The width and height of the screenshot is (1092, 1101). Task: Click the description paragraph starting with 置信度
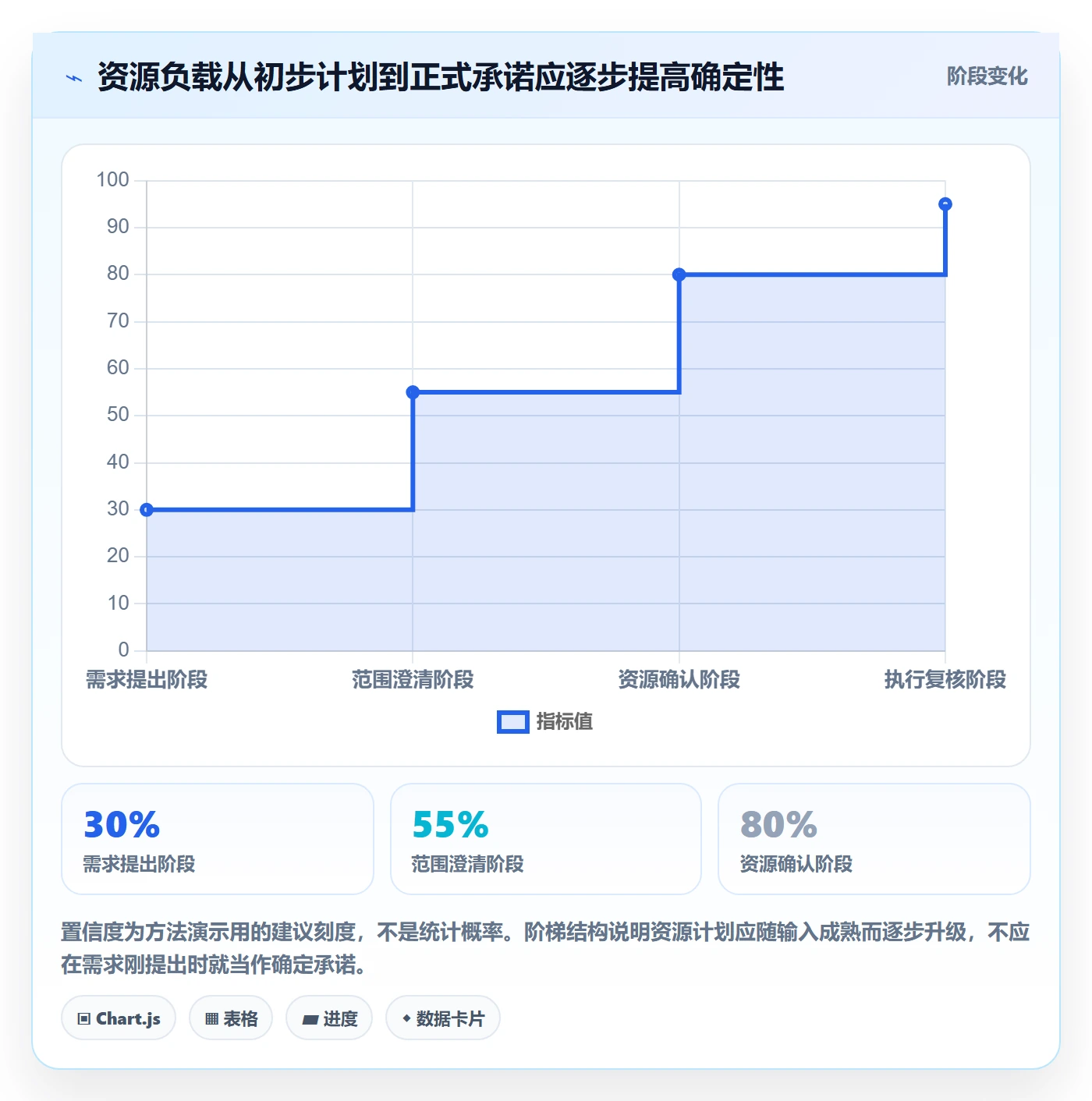pos(545,948)
